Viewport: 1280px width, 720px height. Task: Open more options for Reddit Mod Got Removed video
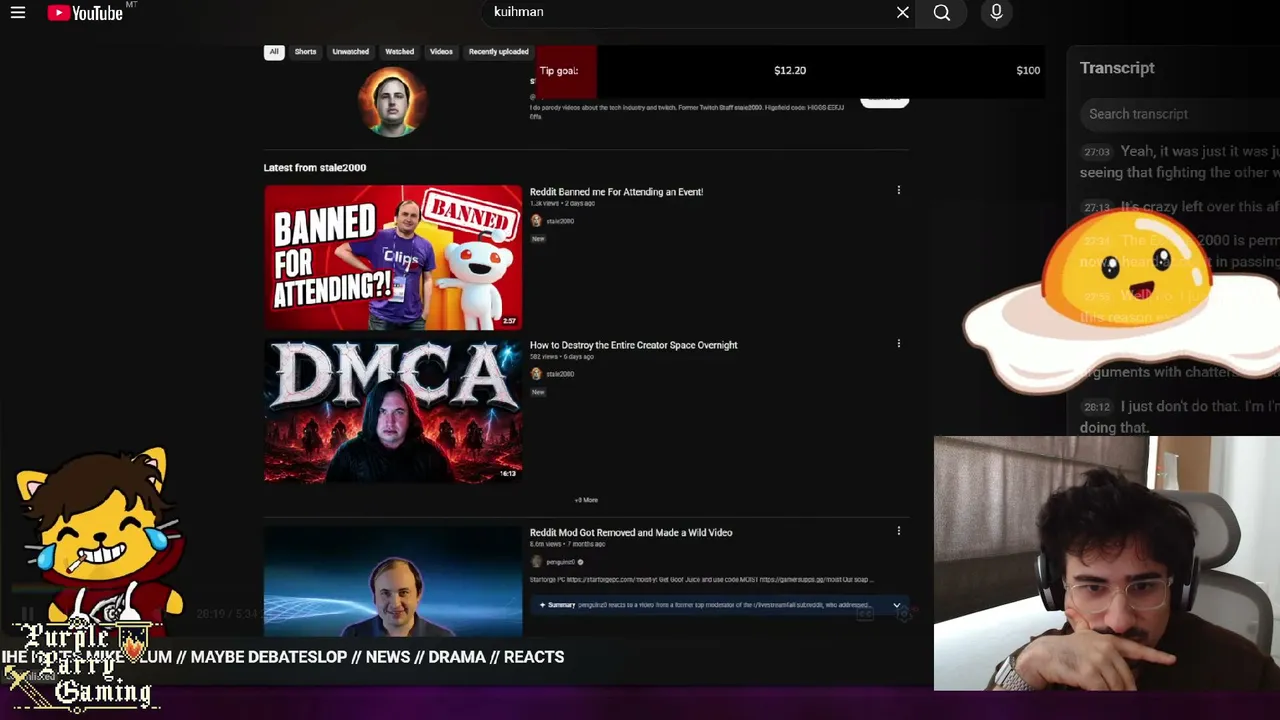[x=898, y=531]
